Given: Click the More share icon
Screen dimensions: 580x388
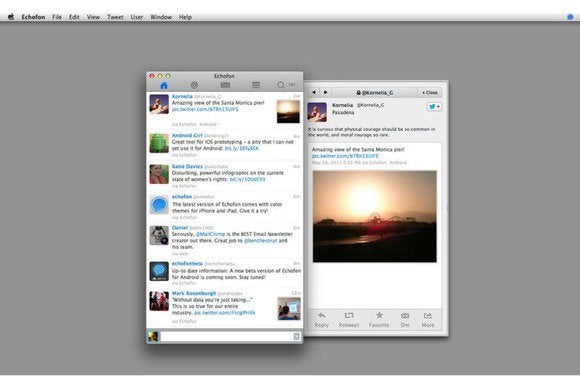Looking at the screenshot, I should [428, 316].
